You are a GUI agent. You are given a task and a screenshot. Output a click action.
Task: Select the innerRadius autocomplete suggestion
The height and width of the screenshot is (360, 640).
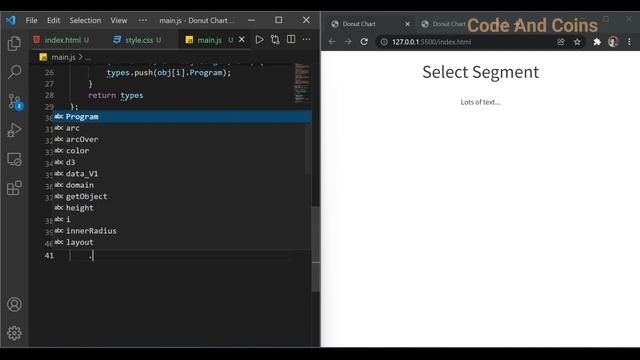pos(182,231)
